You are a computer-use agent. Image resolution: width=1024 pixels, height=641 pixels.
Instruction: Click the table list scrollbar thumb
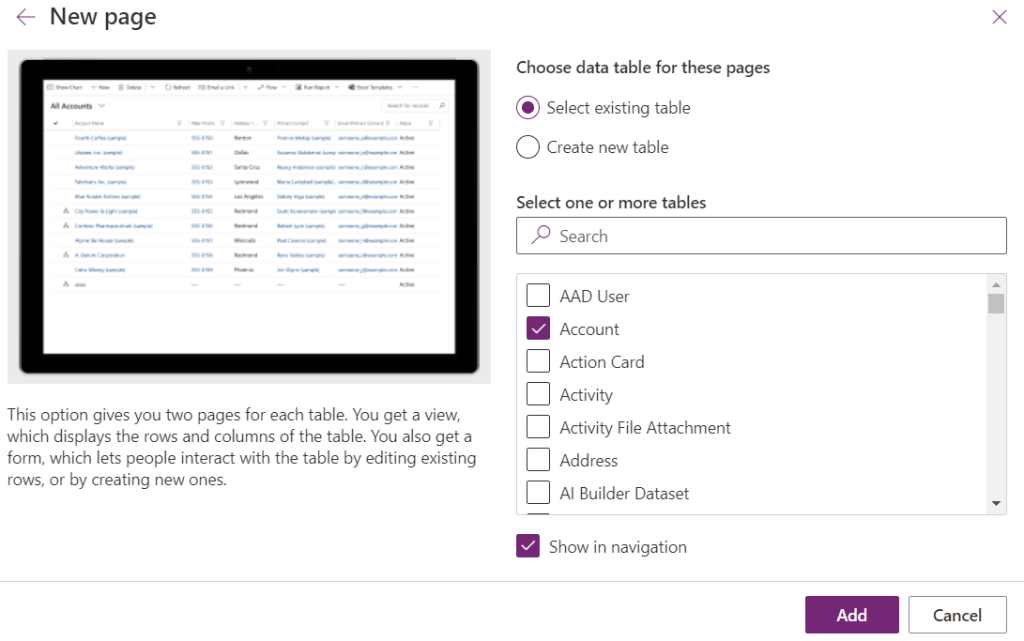pyautogui.click(x=996, y=304)
